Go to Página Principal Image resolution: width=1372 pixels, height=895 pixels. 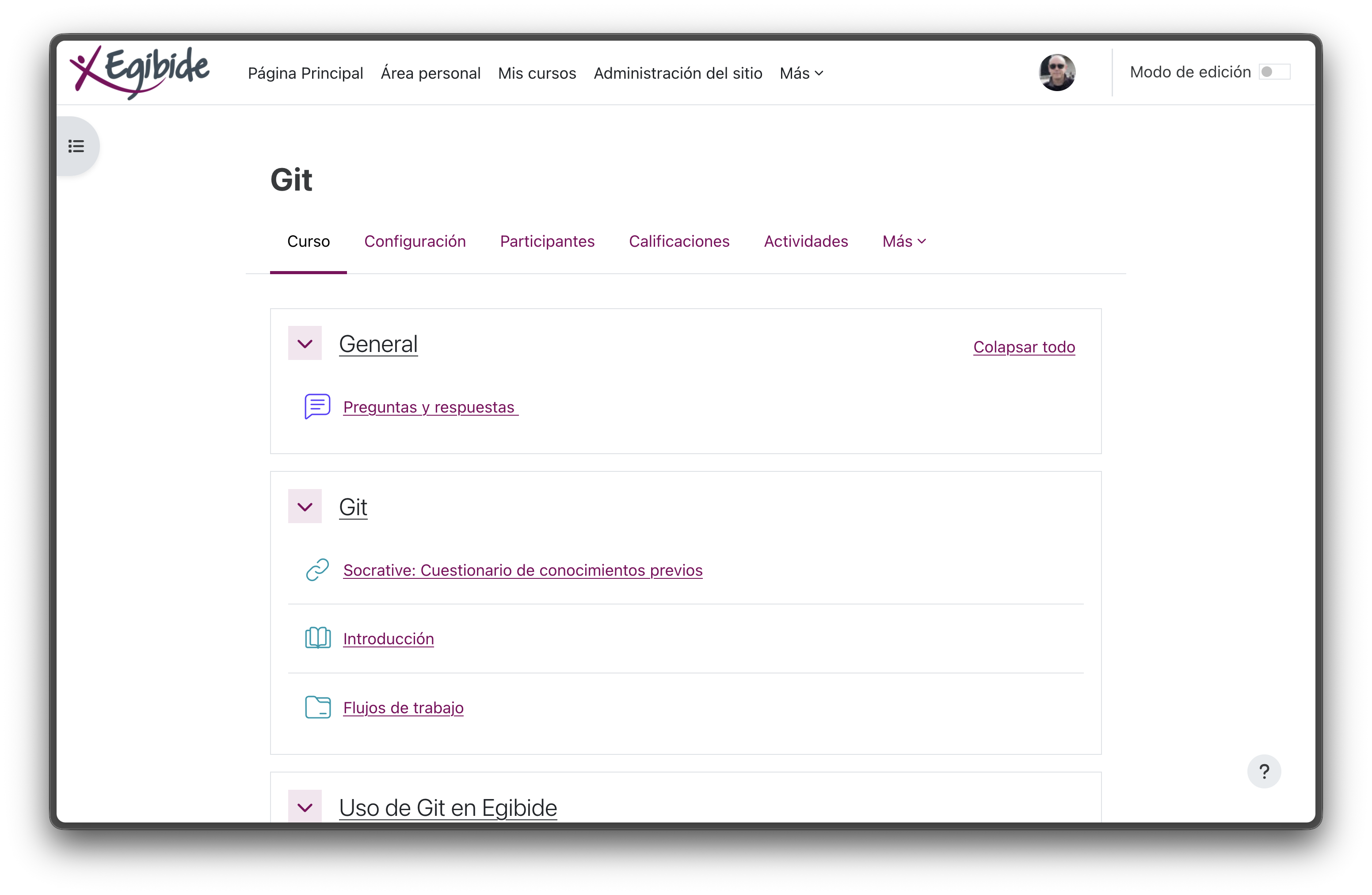(x=305, y=73)
